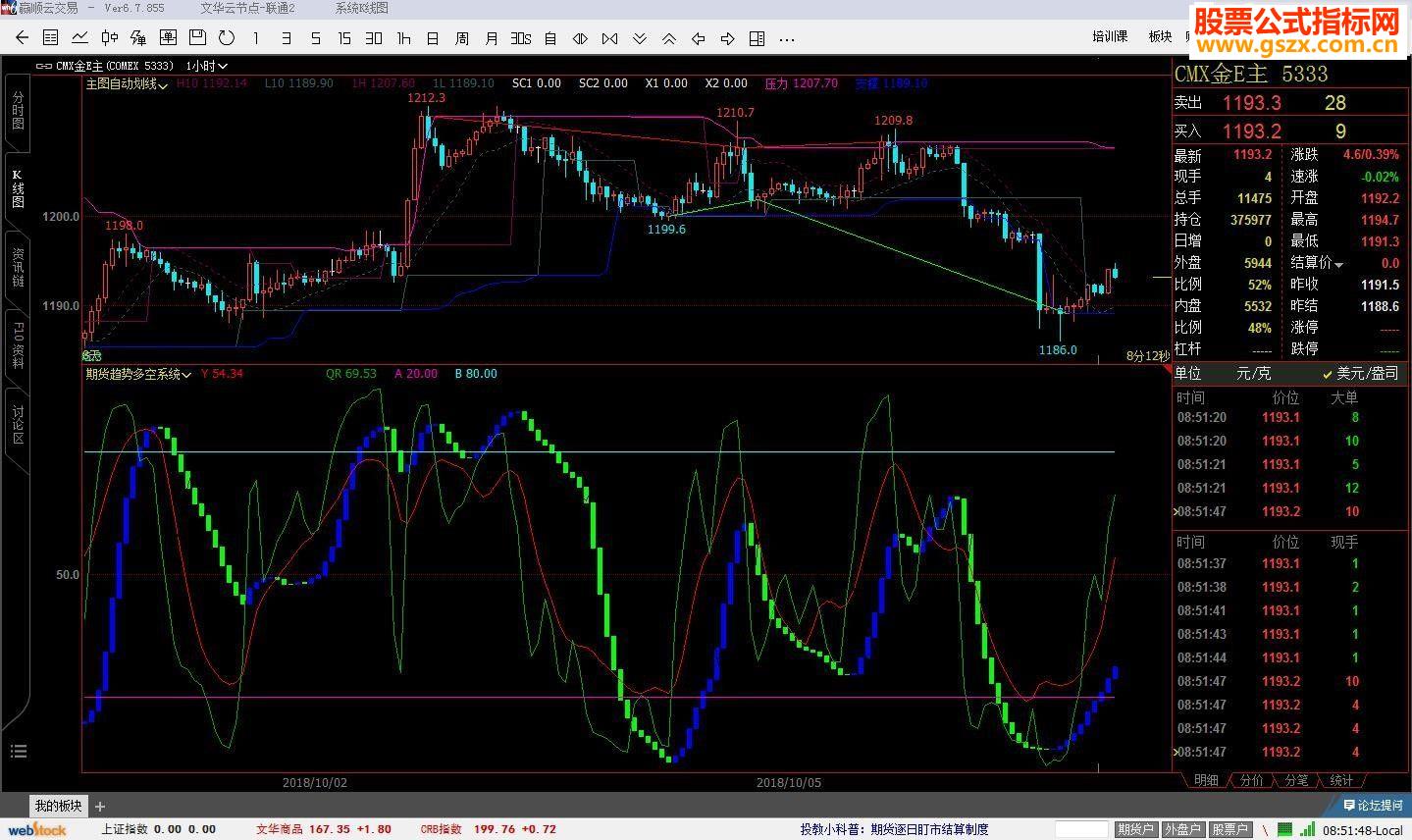Select the 5-minute period

tap(315, 38)
